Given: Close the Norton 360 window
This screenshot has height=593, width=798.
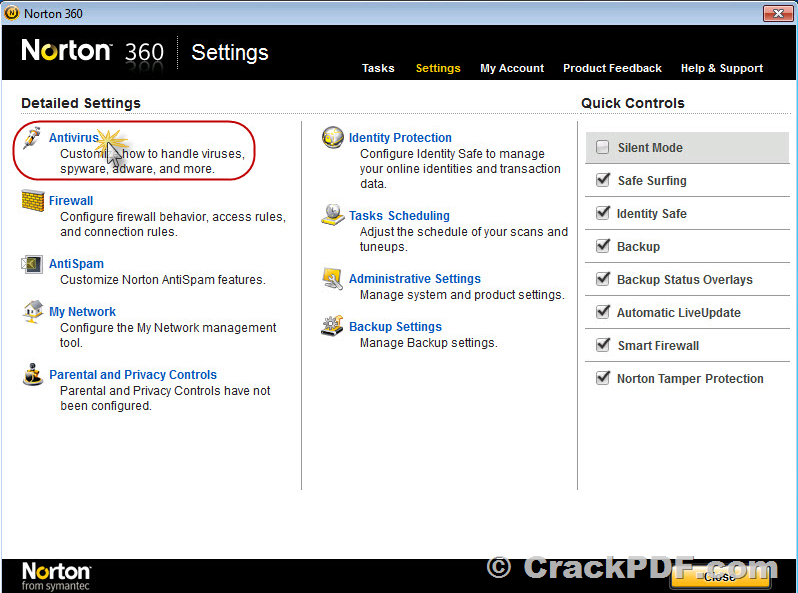Looking at the screenshot, I should (x=778, y=13).
